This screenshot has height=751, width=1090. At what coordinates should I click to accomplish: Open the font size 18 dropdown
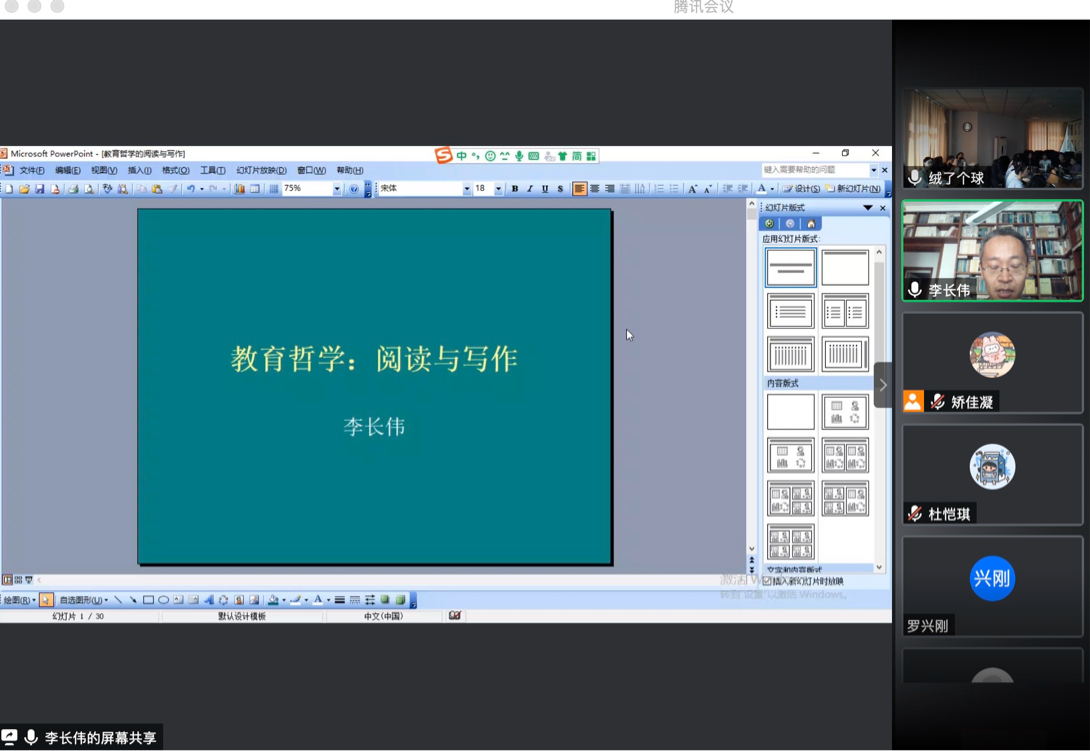tap(498, 189)
